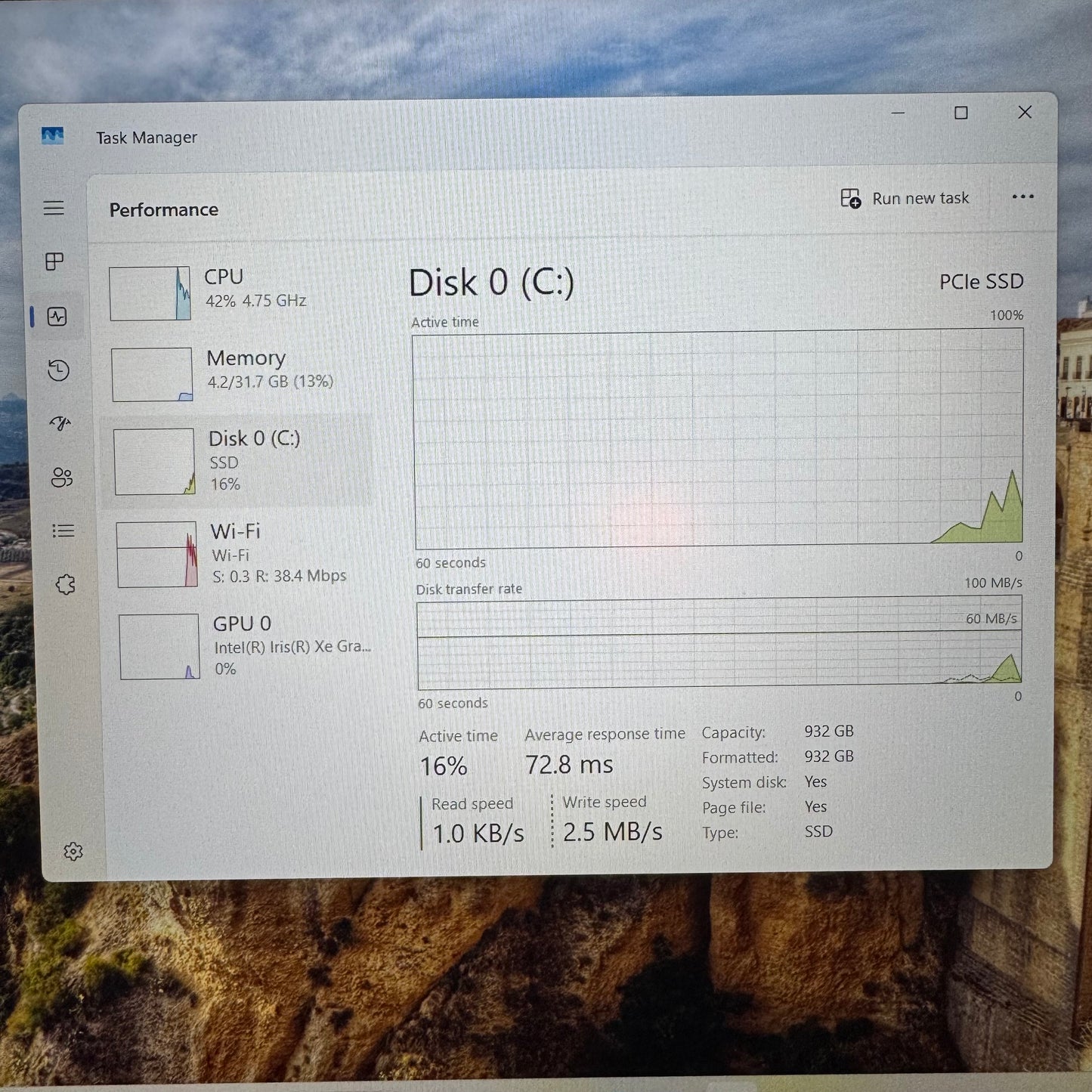
Task: Open the Services page icon
Action: coord(67,583)
